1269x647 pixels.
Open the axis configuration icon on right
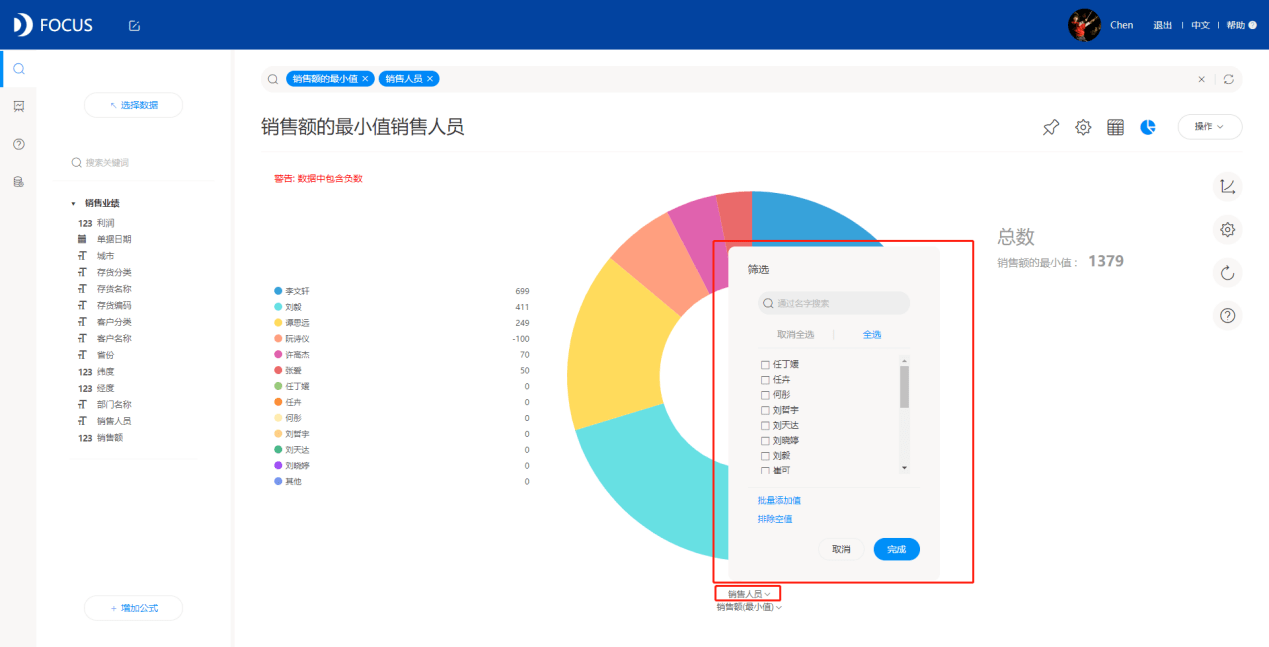click(x=1228, y=186)
